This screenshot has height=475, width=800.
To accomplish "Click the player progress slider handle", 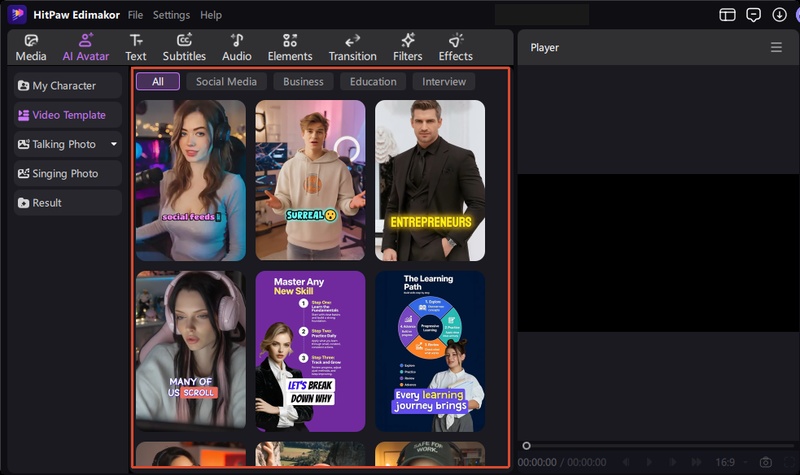I will pos(526,446).
